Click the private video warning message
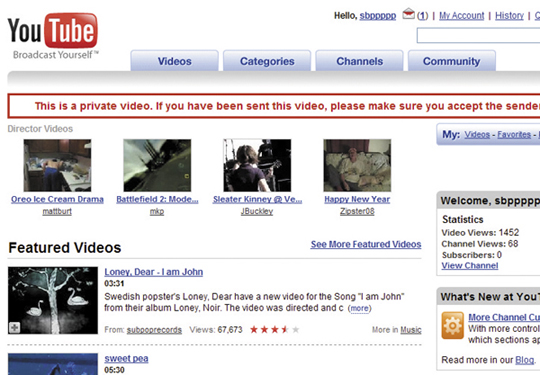Viewport: 540px width, 375px height. coord(287,106)
